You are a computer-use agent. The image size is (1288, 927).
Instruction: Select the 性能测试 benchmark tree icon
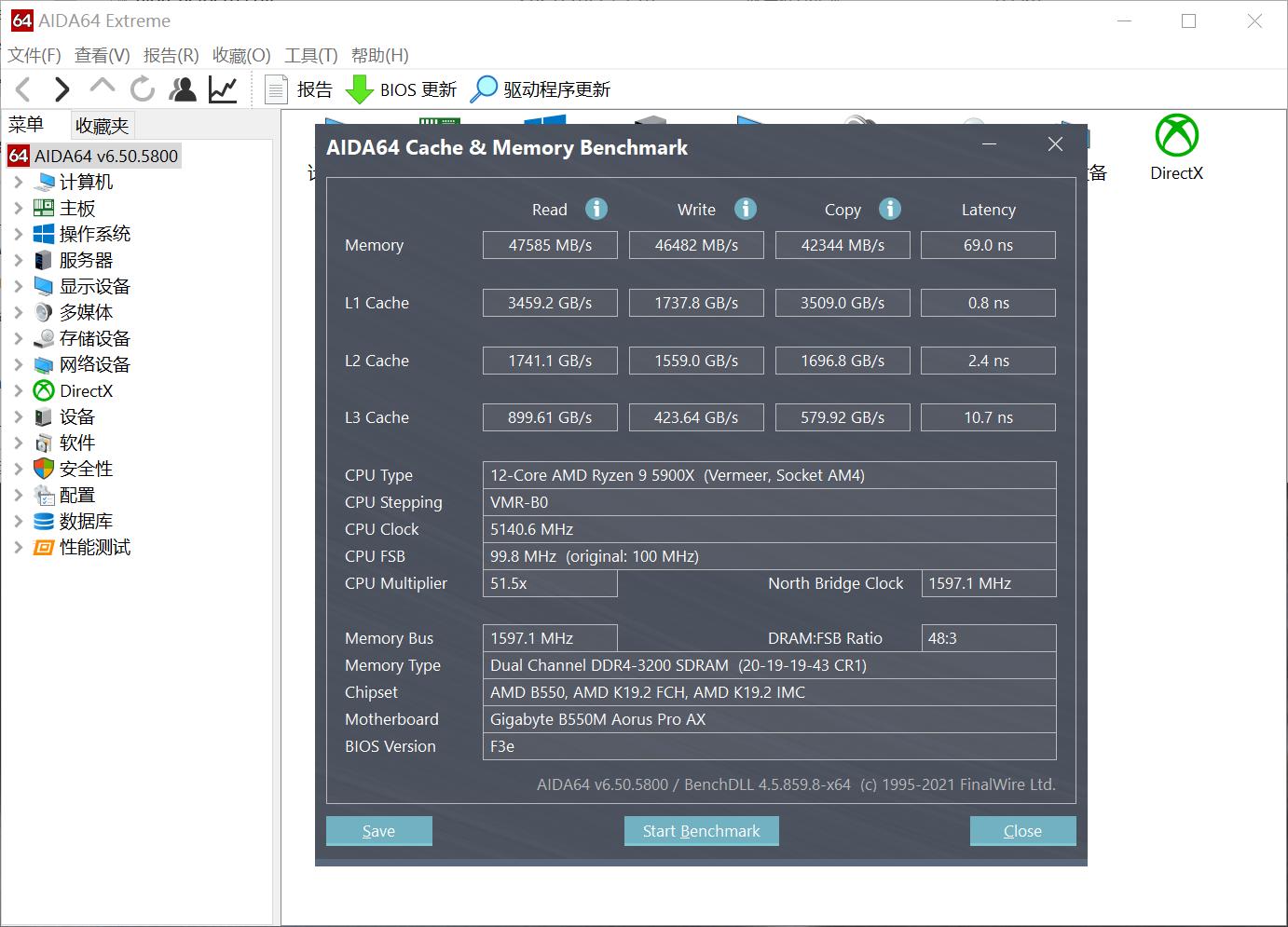(44, 547)
